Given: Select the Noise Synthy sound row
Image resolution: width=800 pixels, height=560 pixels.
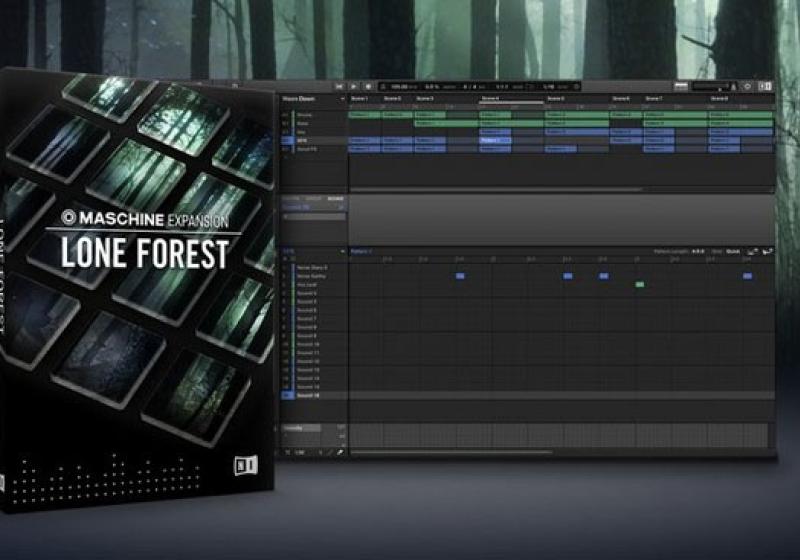Looking at the screenshot, I should [314, 276].
